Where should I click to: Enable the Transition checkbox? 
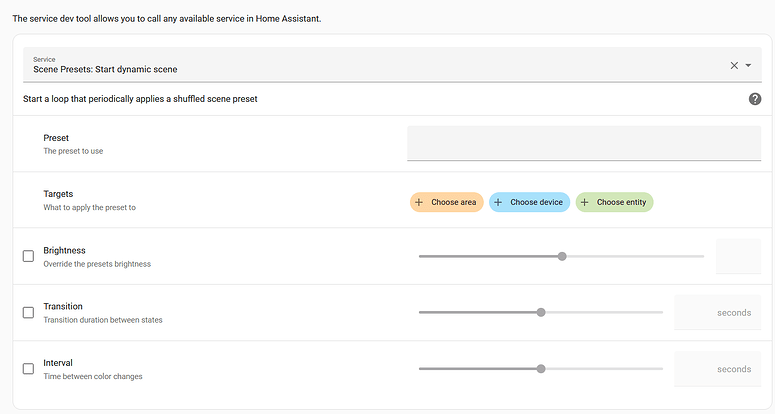pos(28,312)
